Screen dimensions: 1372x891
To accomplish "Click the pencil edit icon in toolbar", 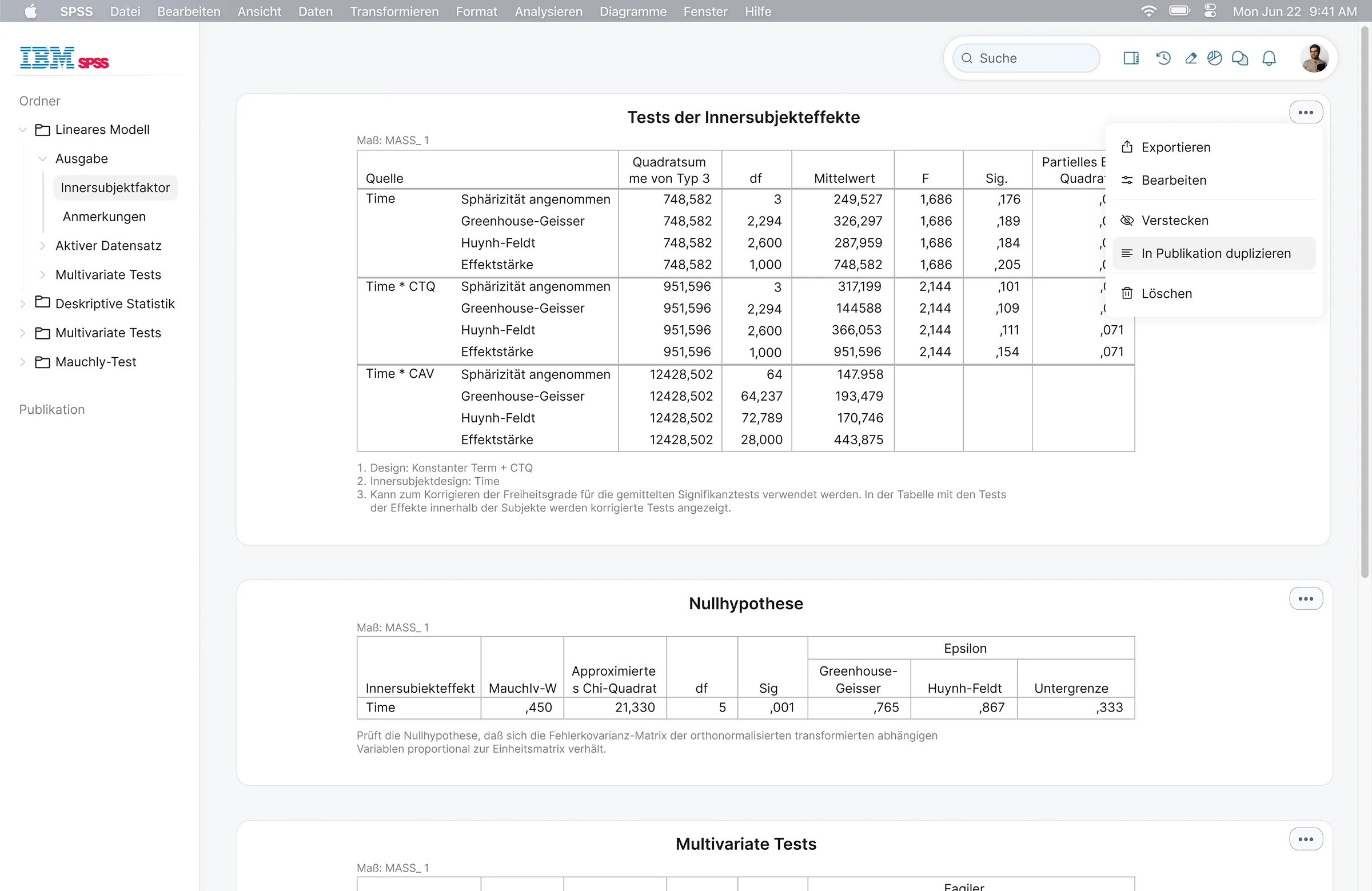I will [x=1190, y=58].
